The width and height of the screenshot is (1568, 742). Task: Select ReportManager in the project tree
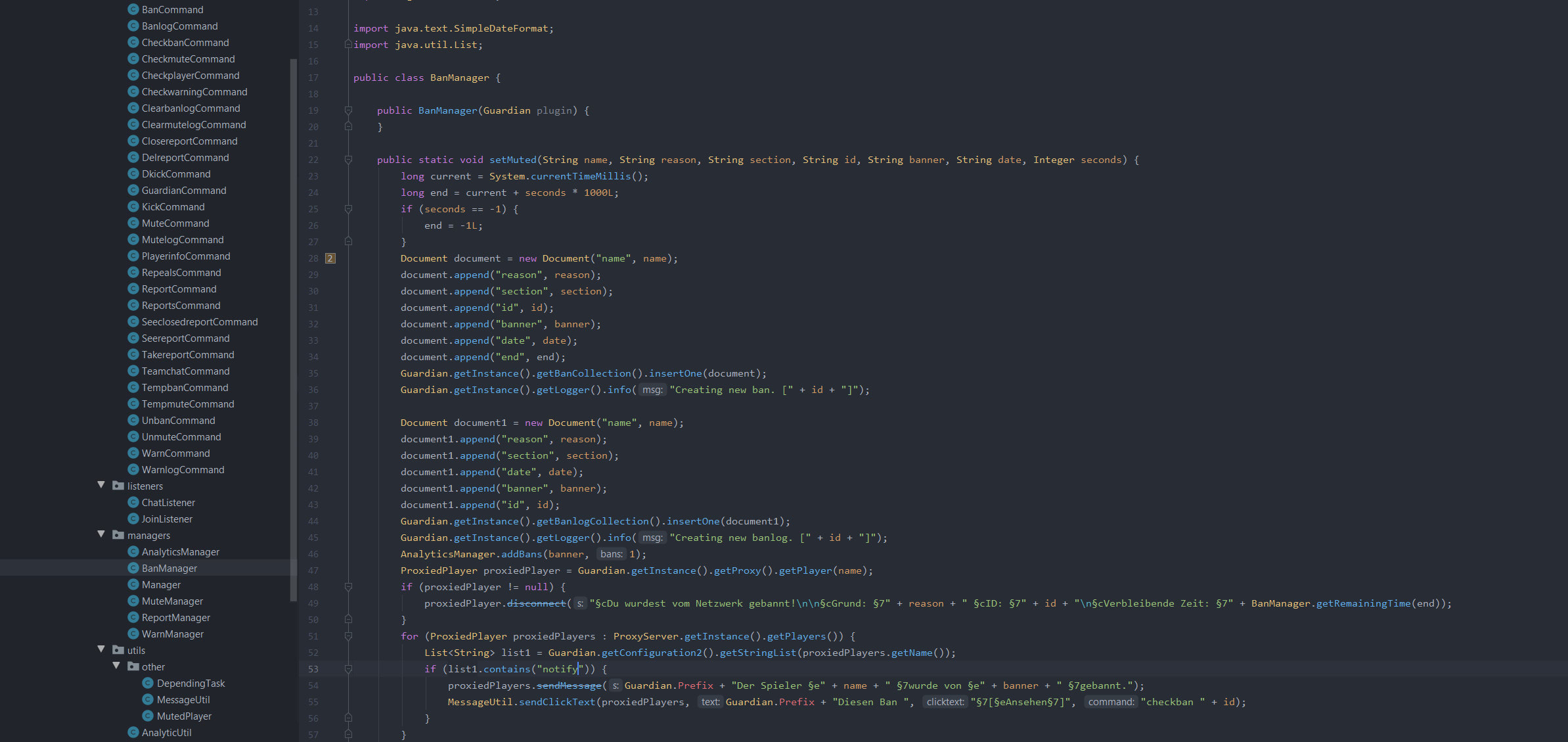point(175,617)
